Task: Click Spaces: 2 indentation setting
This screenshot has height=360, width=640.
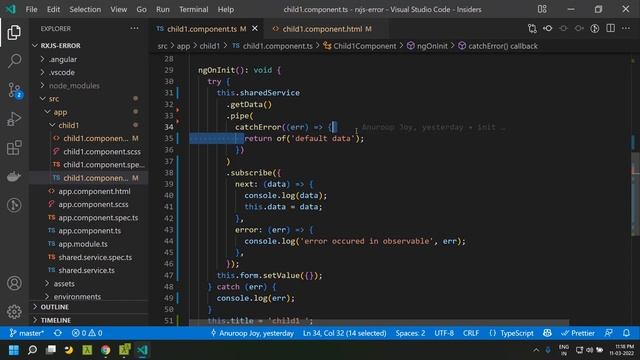Action: [x=410, y=333]
